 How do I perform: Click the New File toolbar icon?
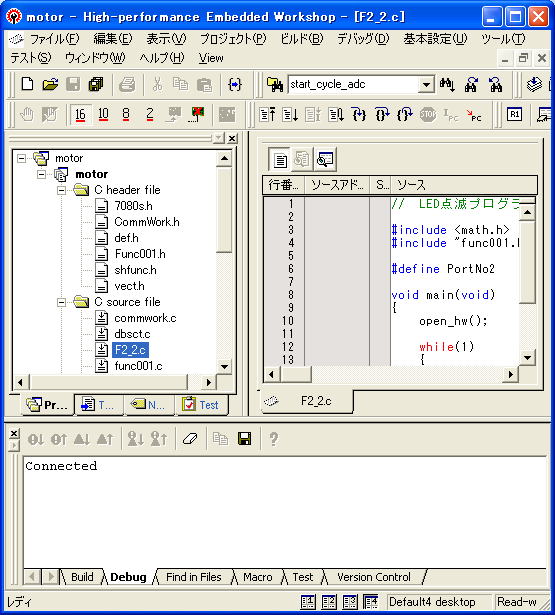coord(27,84)
